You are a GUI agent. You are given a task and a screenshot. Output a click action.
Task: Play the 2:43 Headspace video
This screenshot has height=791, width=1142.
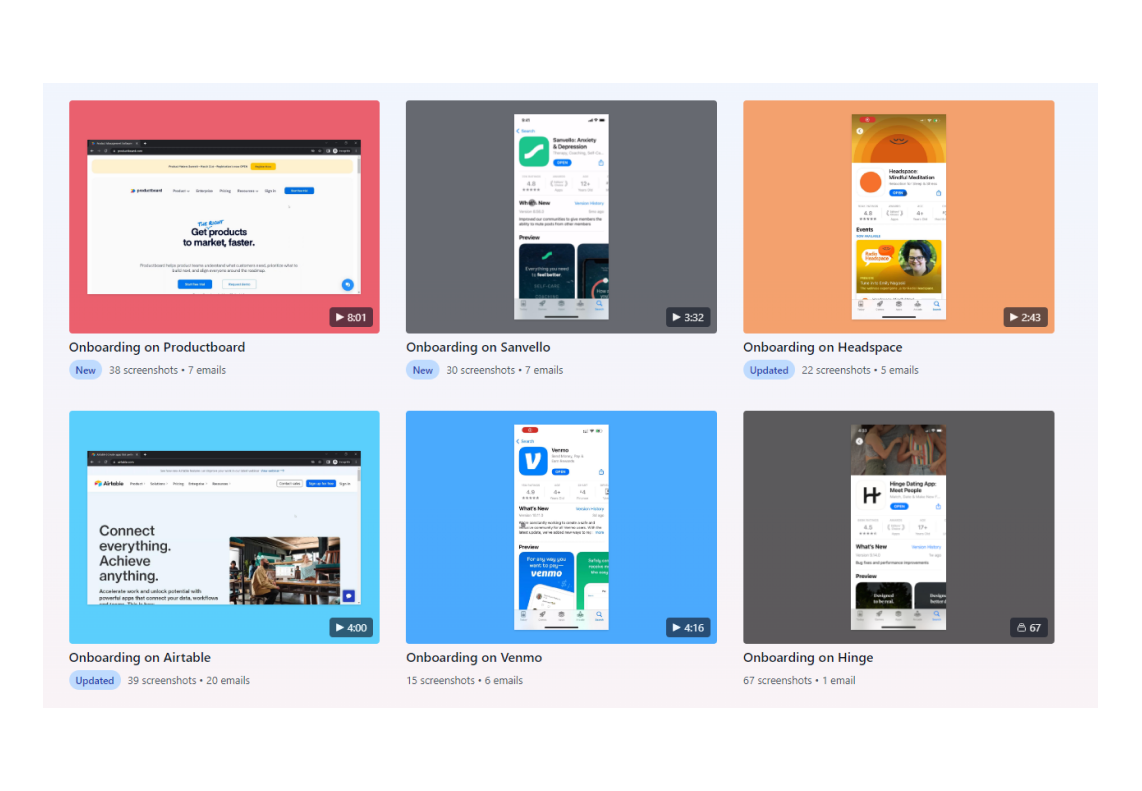point(1025,318)
